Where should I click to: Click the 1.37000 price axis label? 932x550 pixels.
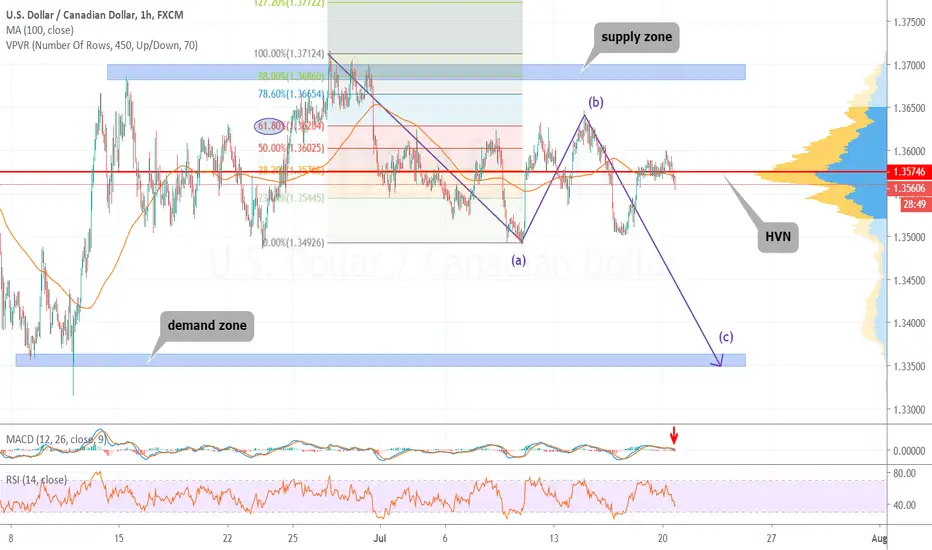(909, 65)
